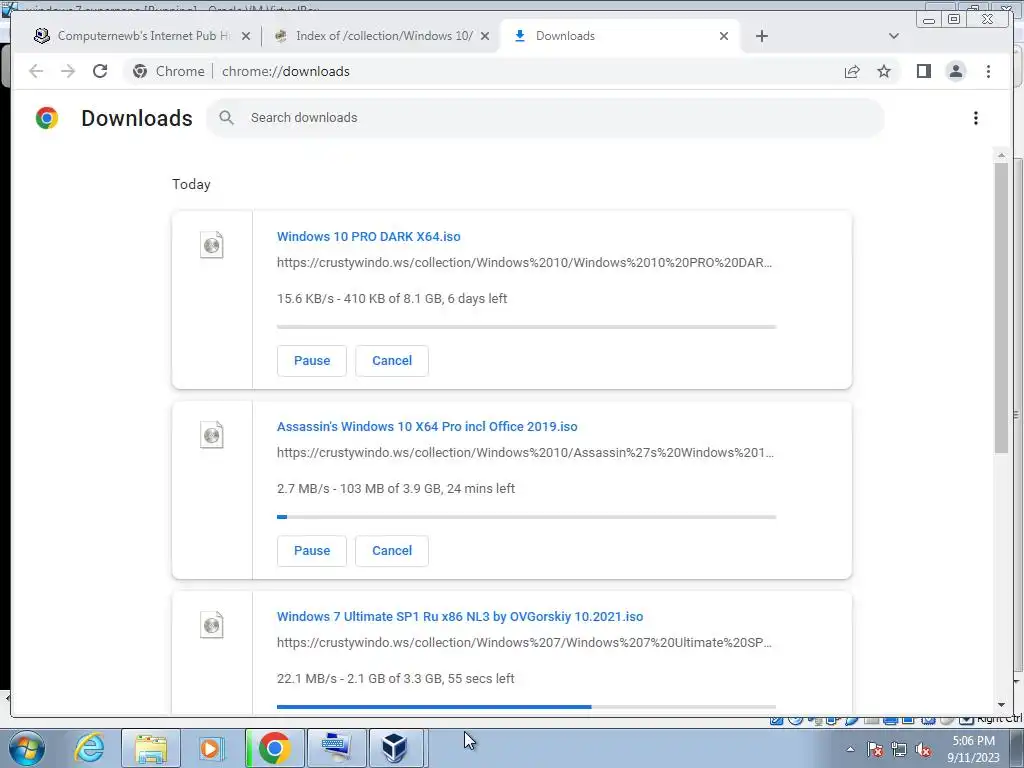This screenshot has height=768, width=1024.
Task: Click the scrollbar down arrow
Action: click(1001, 705)
